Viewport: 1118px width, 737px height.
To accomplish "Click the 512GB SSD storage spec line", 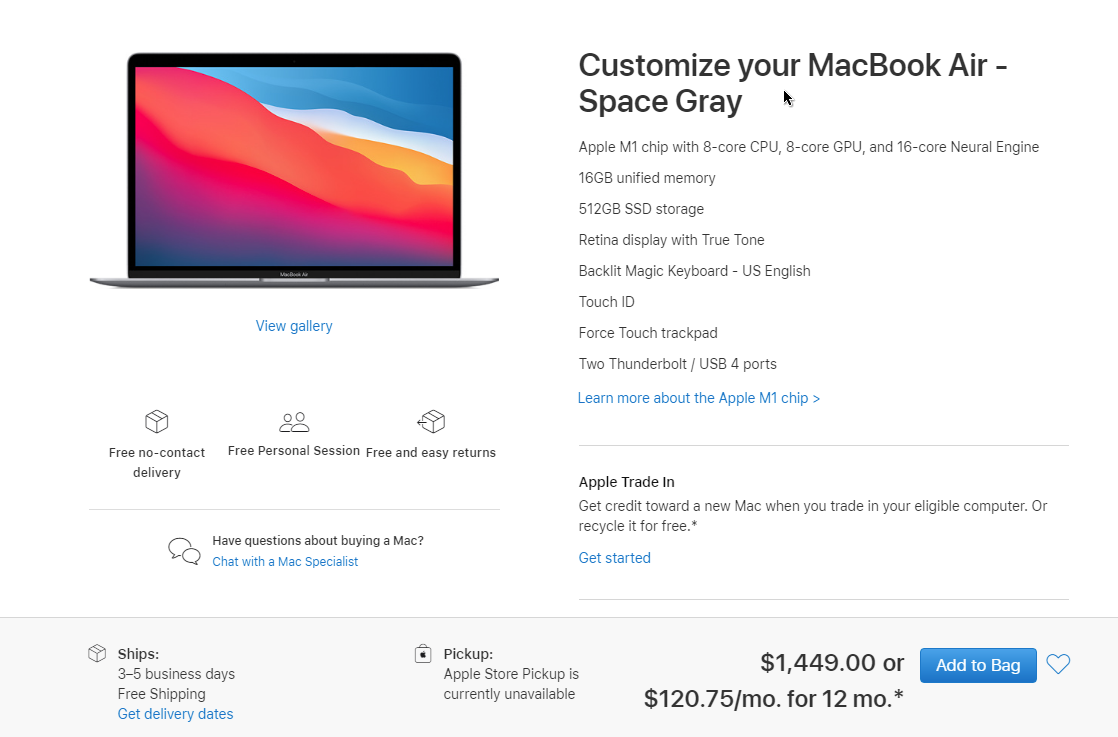I will (x=641, y=209).
